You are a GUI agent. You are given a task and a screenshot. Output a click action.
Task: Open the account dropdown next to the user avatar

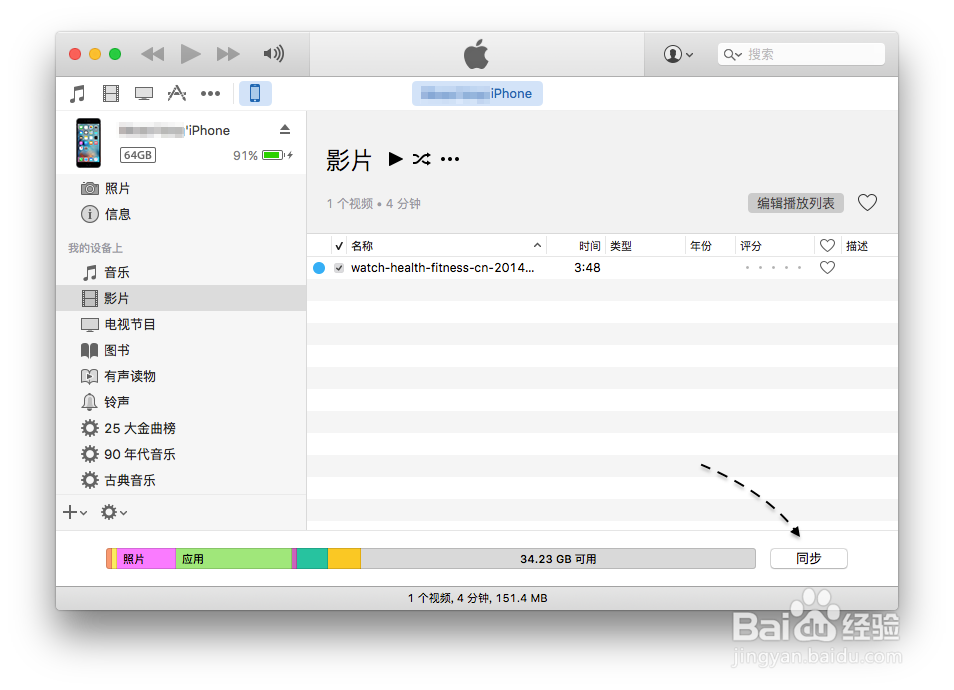pyautogui.click(x=678, y=54)
